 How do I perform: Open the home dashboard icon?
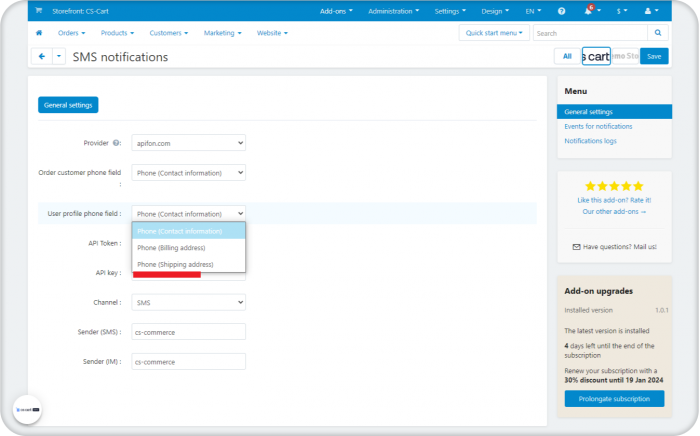point(39,33)
